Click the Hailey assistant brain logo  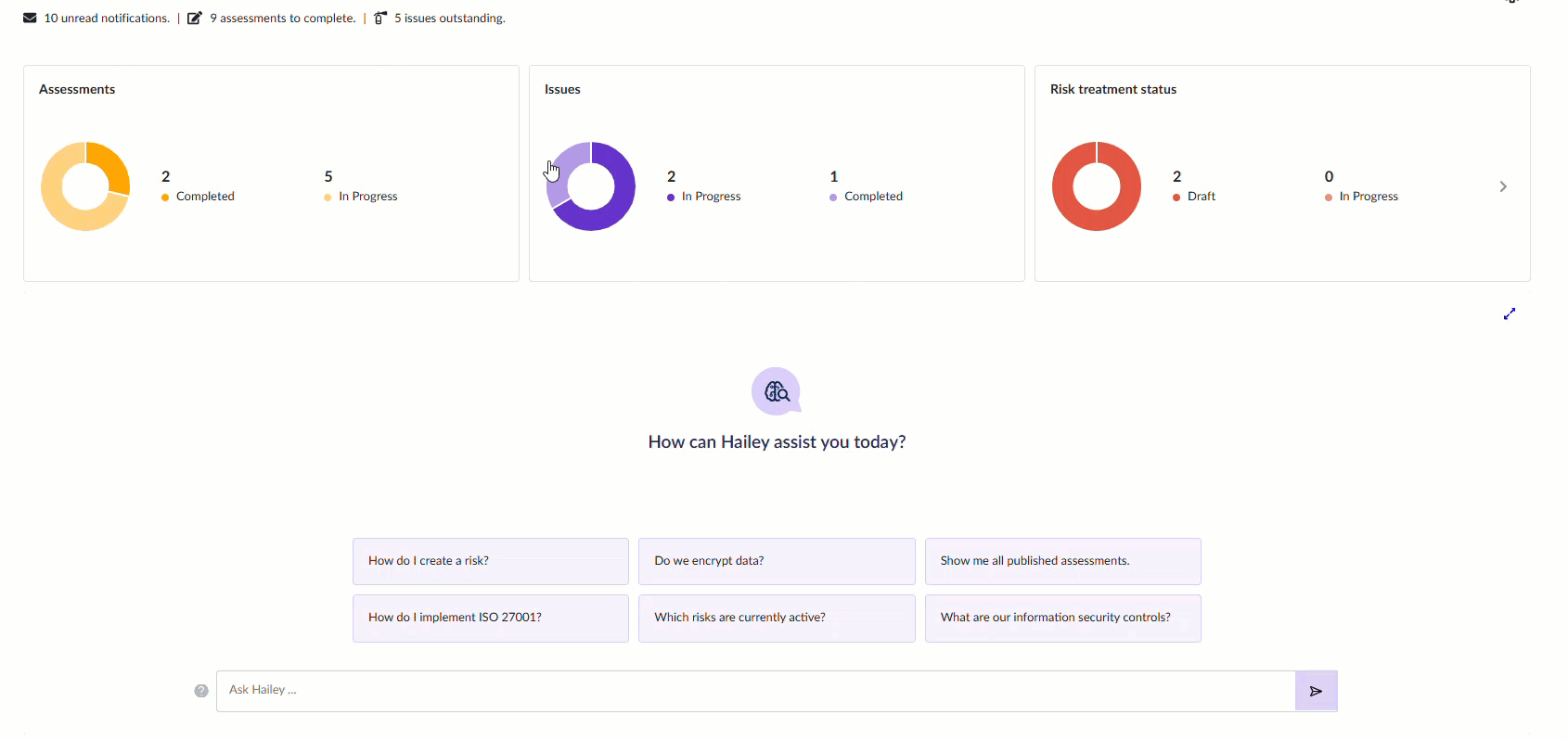tap(776, 390)
